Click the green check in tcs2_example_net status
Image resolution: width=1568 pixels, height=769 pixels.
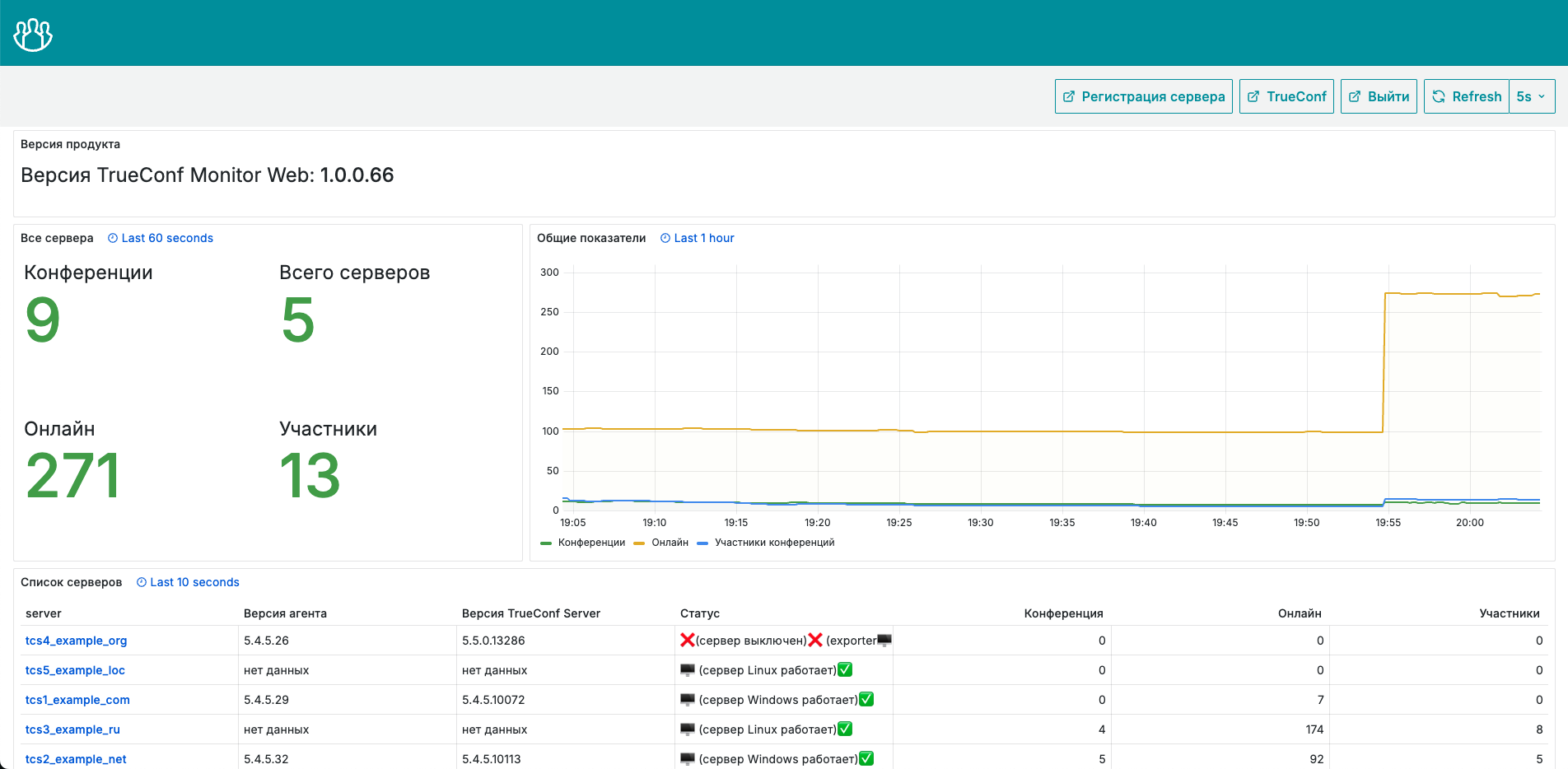866,758
